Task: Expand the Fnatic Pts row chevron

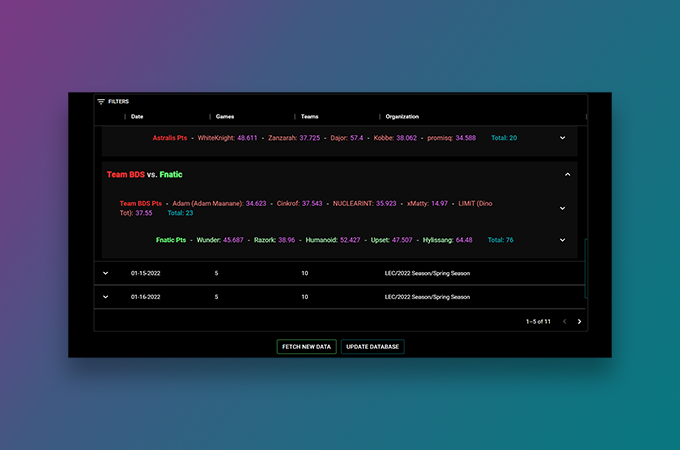Action: (x=562, y=240)
